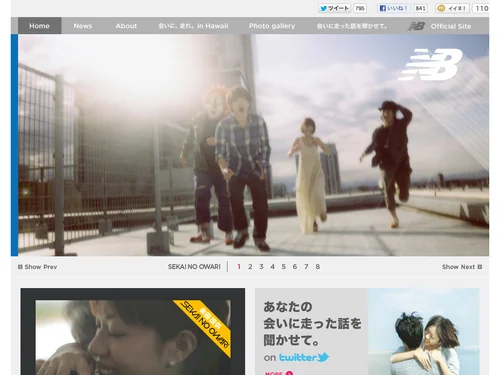This screenshot has width=500, height=375.
Task: Select slide number 1
Action: click(x=239, y=267)
